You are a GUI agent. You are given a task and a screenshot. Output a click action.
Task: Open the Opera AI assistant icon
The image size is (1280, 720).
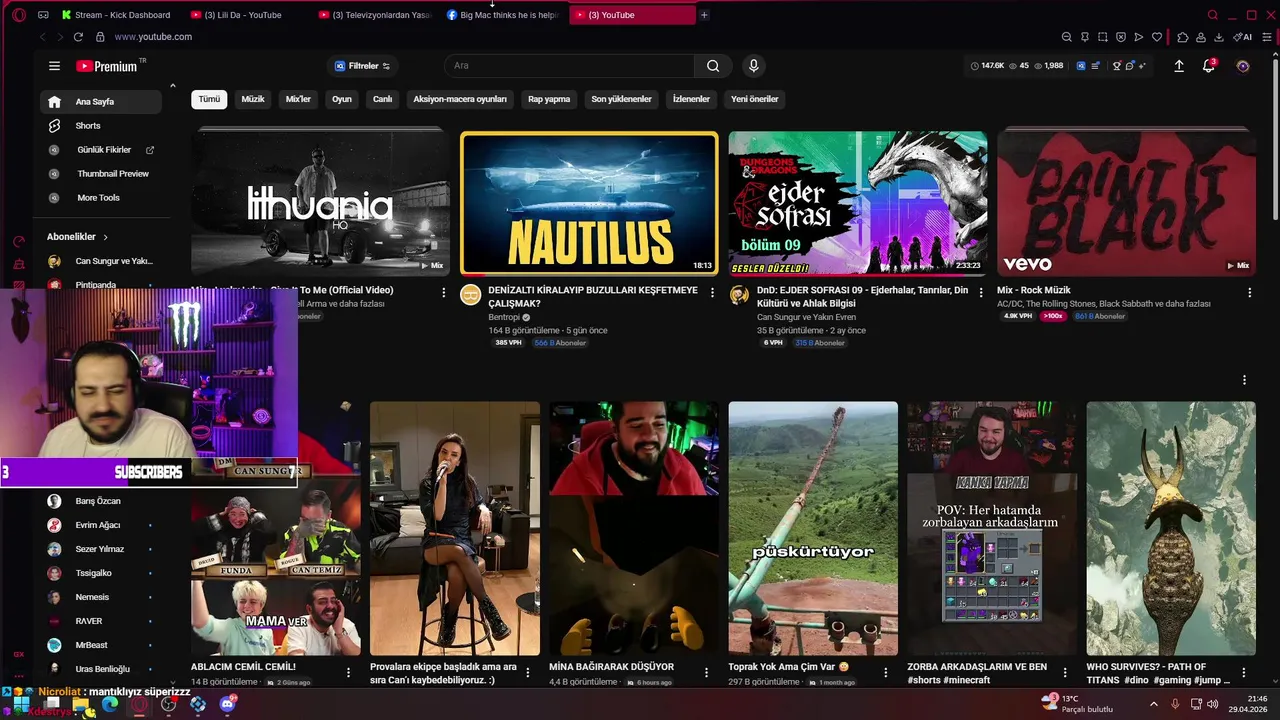click(x=1243, y=37)
